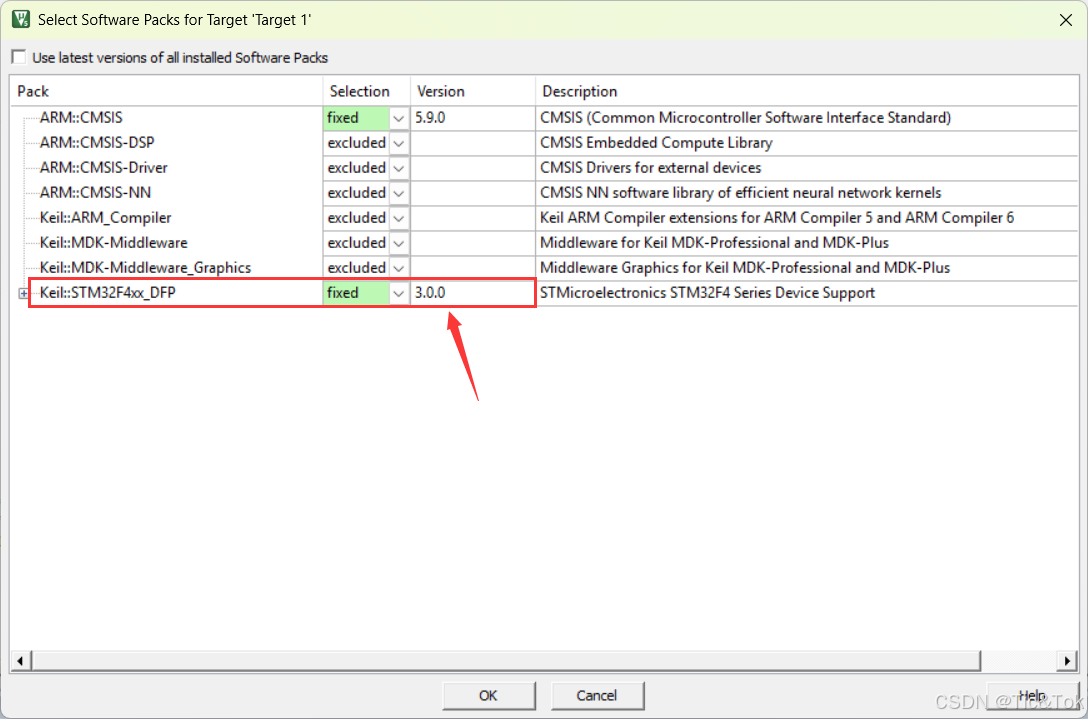
Task: Enable Use latest versions of all installed Software Packs
Action: point(20,58)
